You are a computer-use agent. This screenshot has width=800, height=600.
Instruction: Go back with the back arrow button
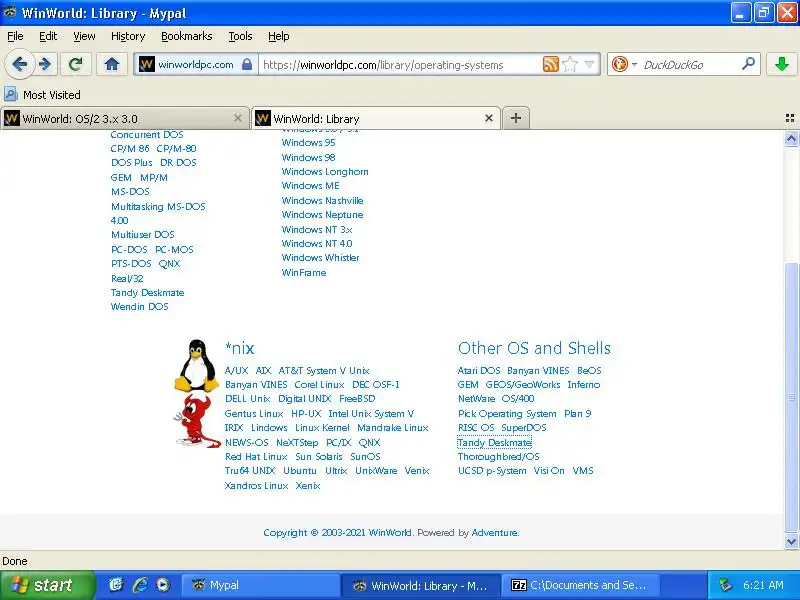point(20,64)
